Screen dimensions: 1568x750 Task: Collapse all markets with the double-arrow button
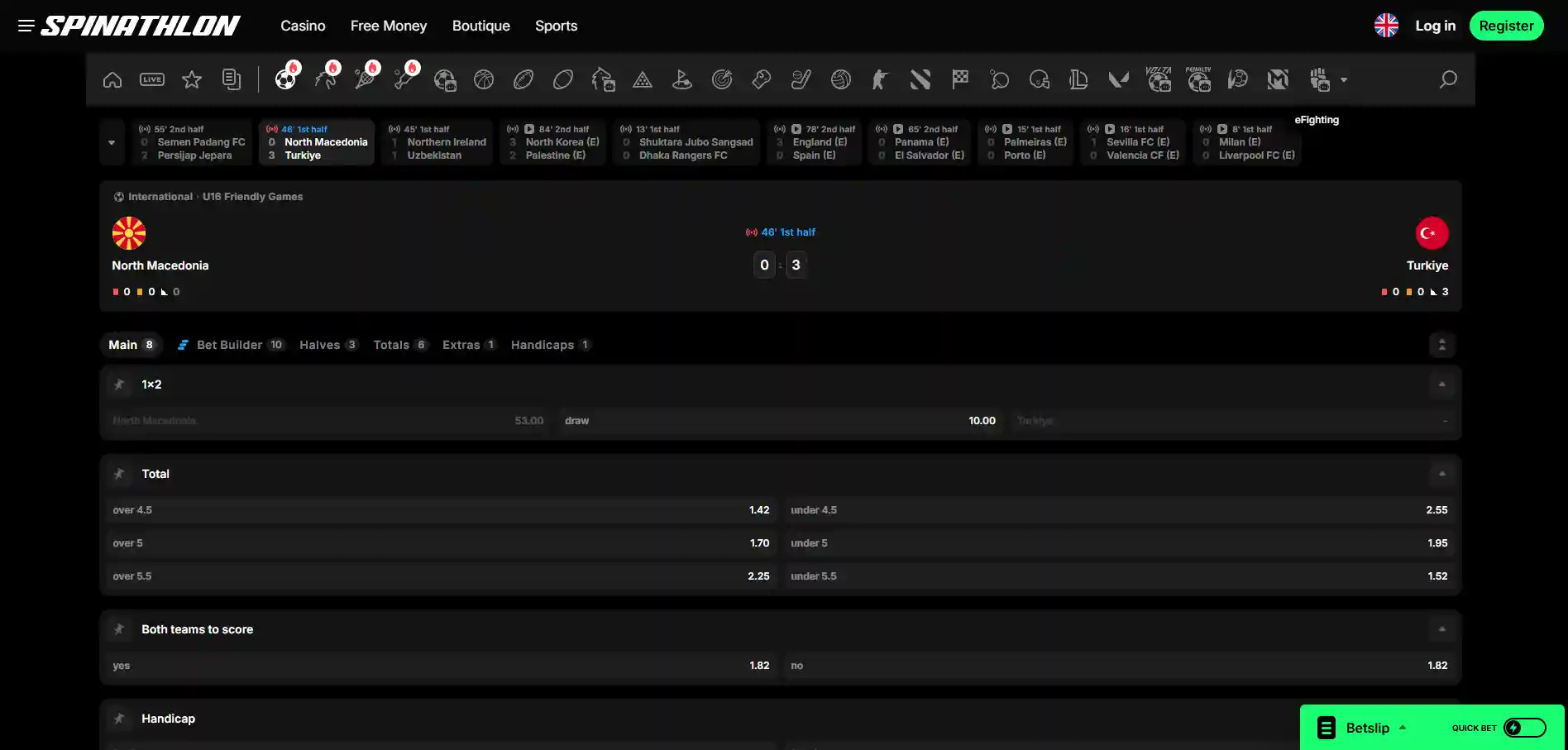tap(1441, 345)
